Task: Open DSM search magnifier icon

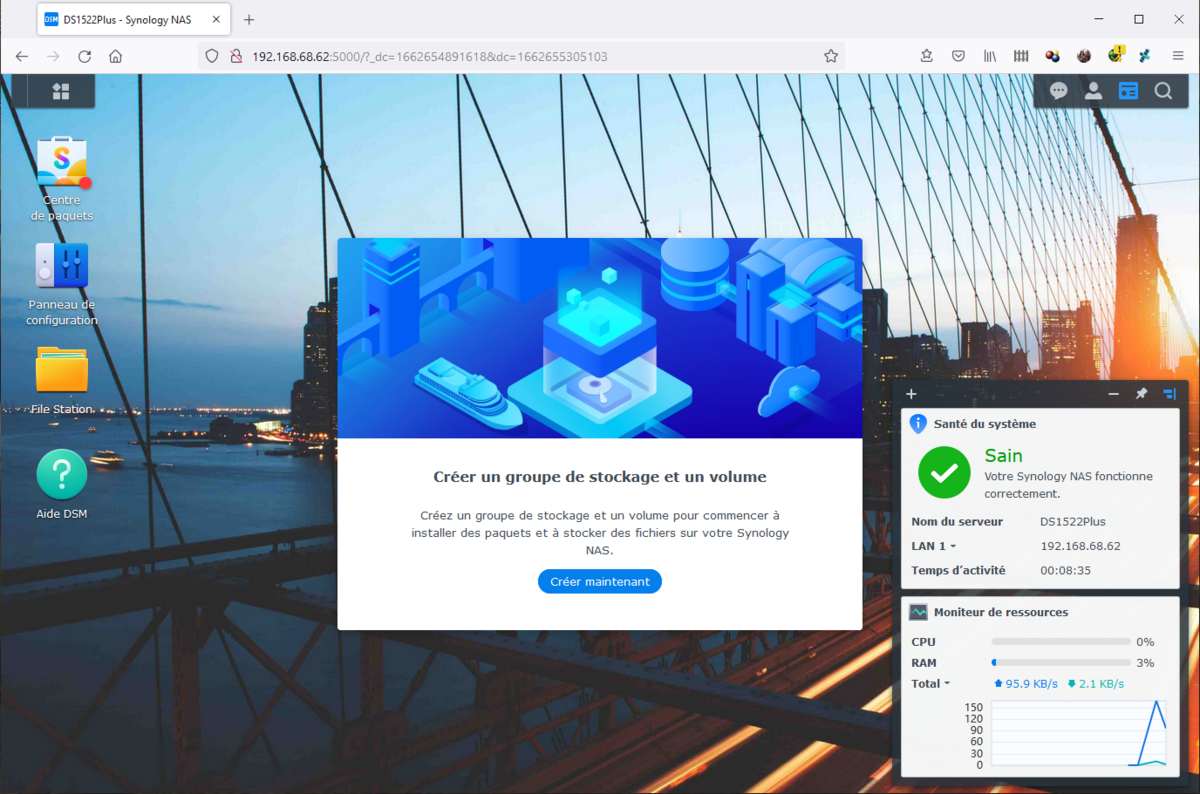Action: pos(1163,91)
